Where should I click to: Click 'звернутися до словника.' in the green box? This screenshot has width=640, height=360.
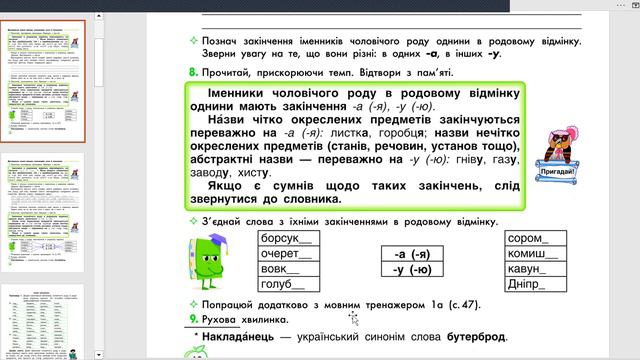click(x=266, y=199)
